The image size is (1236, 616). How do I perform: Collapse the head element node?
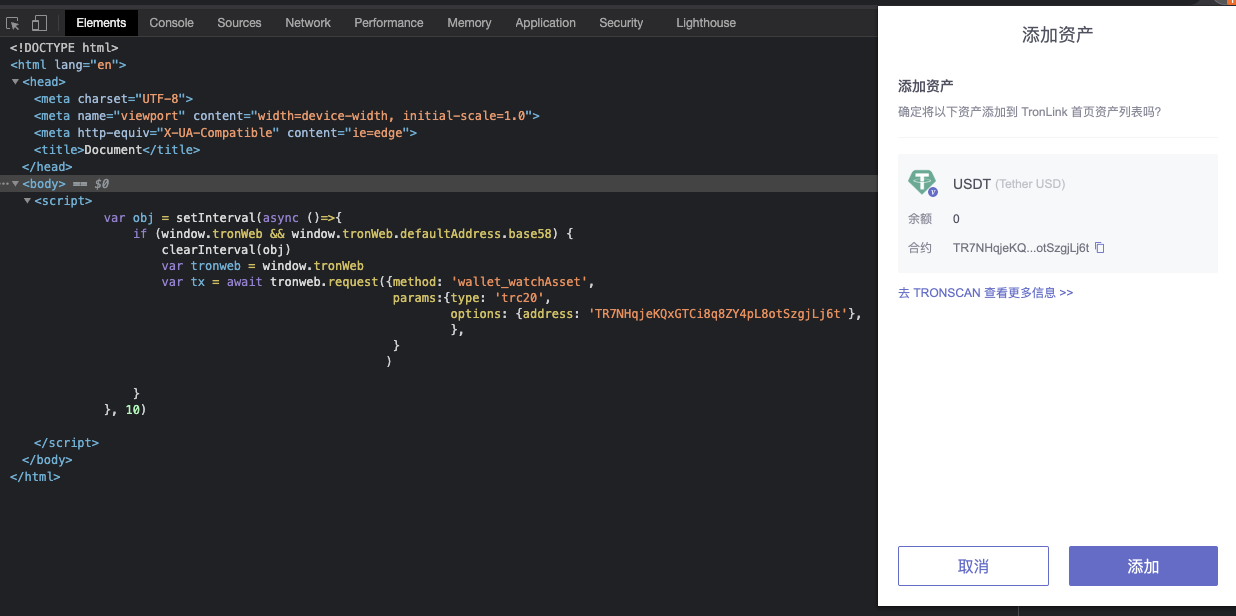point(15,82)
